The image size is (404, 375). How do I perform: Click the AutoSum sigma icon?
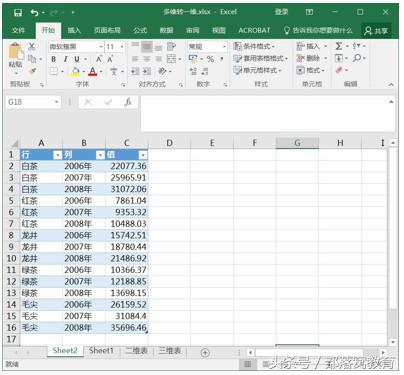pyautogui.click(x=339, y=46)
